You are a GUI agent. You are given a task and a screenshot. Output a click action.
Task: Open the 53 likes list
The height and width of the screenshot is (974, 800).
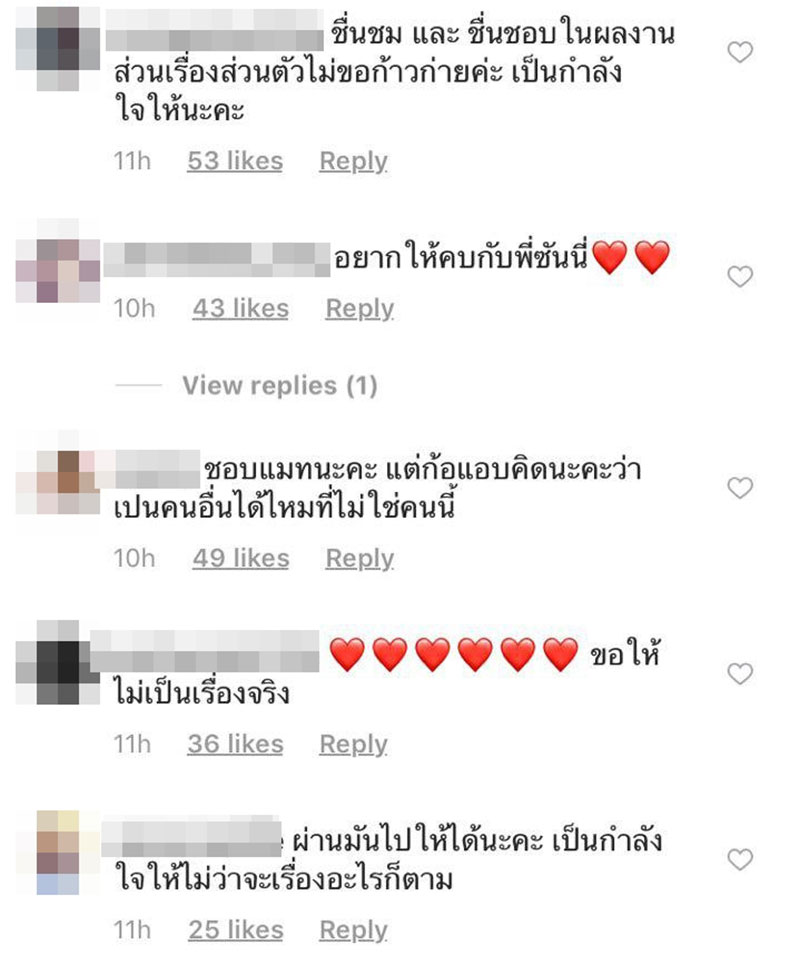click(235, 162)
